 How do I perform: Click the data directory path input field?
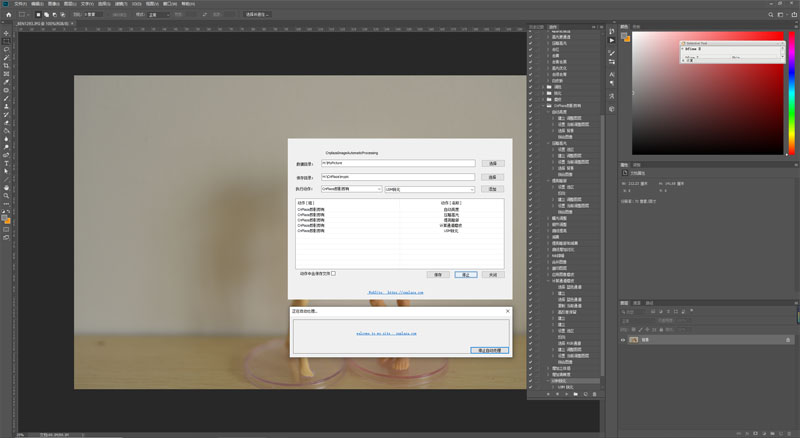point(398,163)
